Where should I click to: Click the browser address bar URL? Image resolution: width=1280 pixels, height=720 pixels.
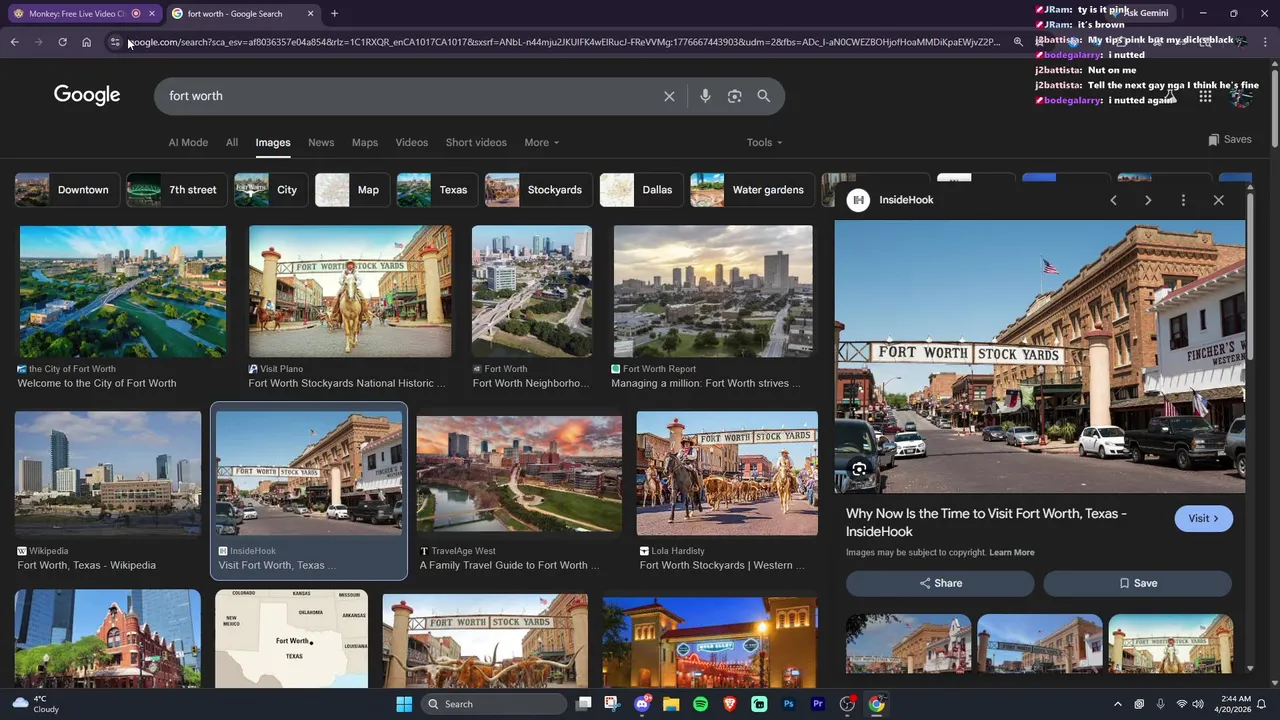pyautogui.click(x=565, y=42)
